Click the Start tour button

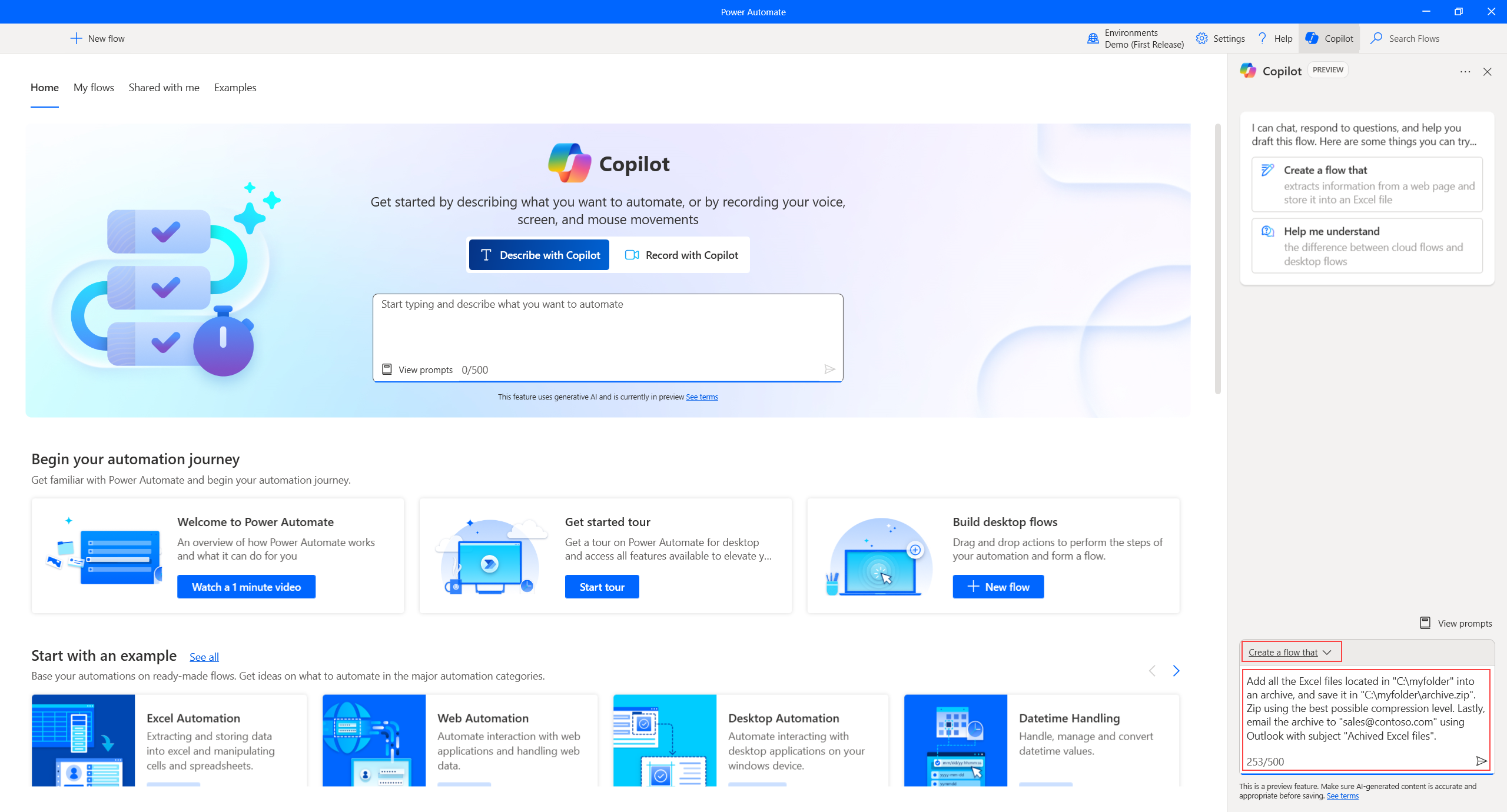pos(600,586)
